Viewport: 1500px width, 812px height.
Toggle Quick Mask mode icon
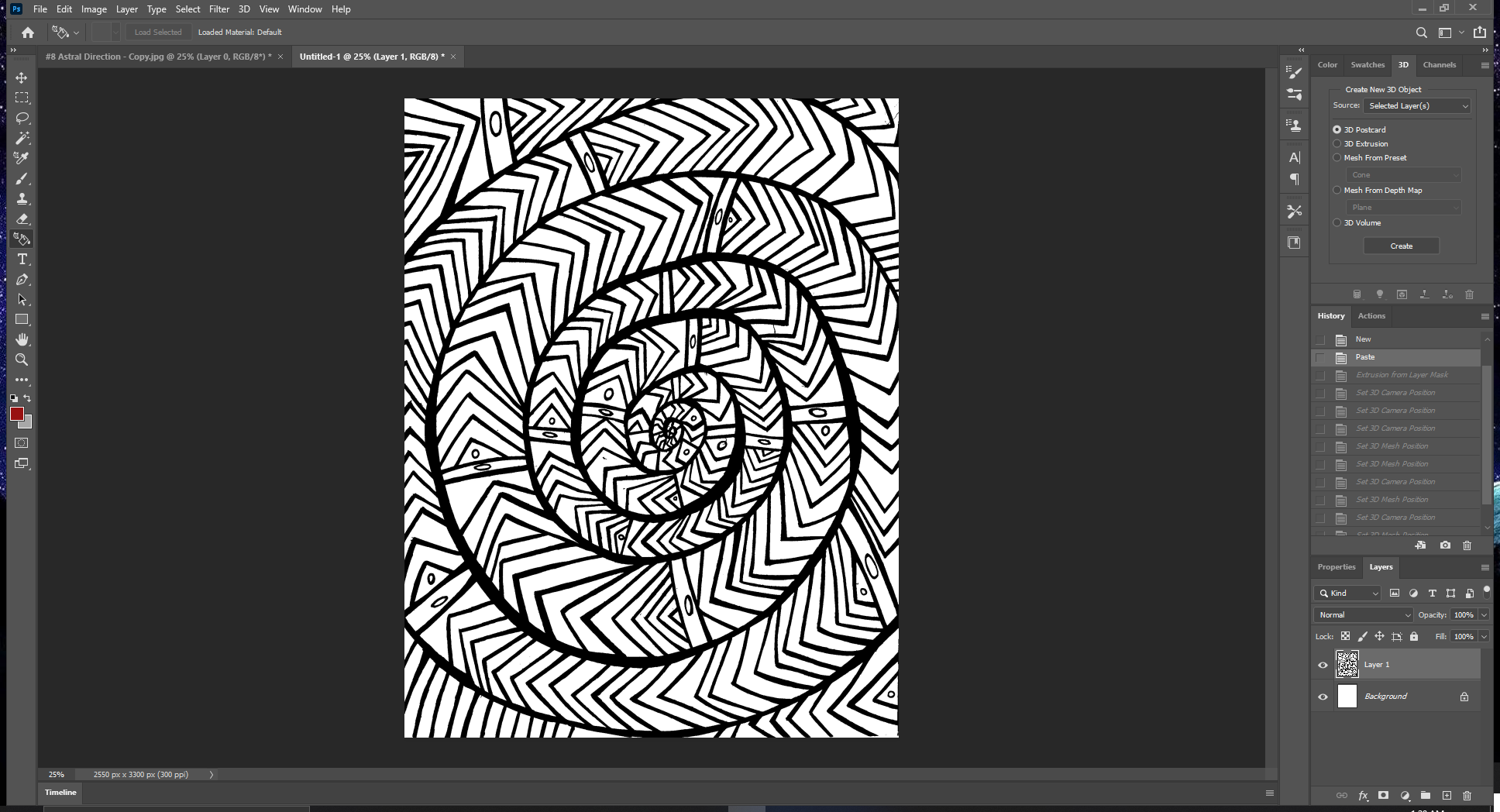(x=22, y=443)
